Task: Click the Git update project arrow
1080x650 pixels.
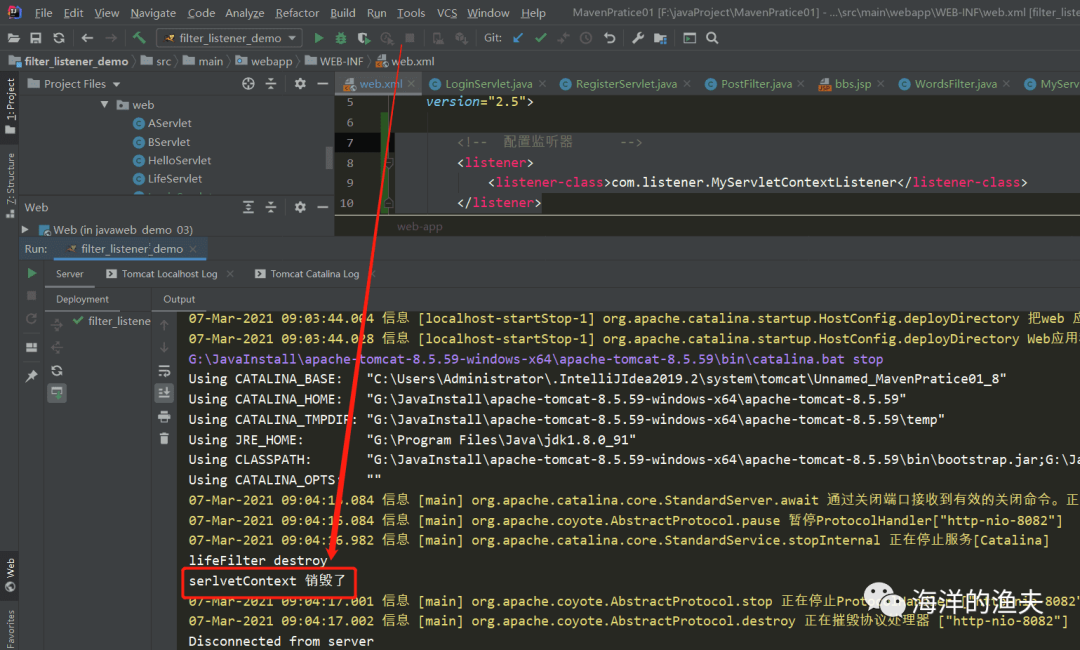Action: pyautogui.click(x=518, y=38)
